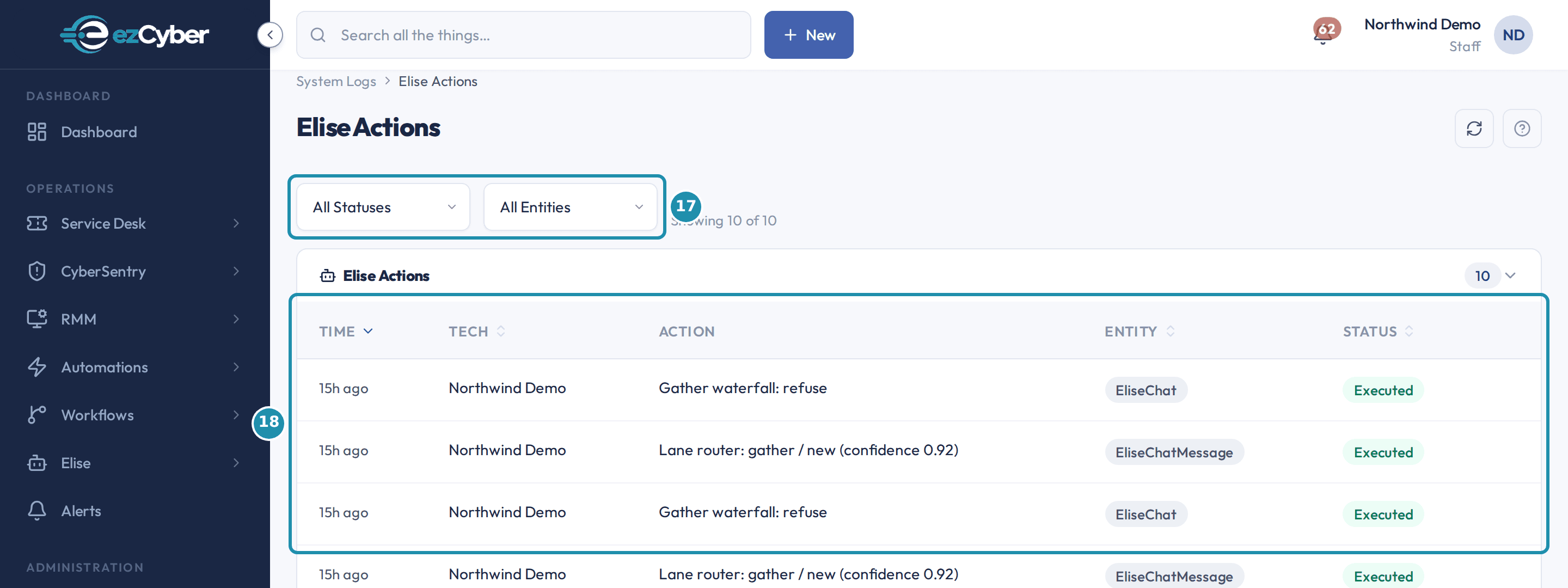This screenshot has height=588, width=1568.
Task: Click second row Lane router action text
Action: click(808, 450)
